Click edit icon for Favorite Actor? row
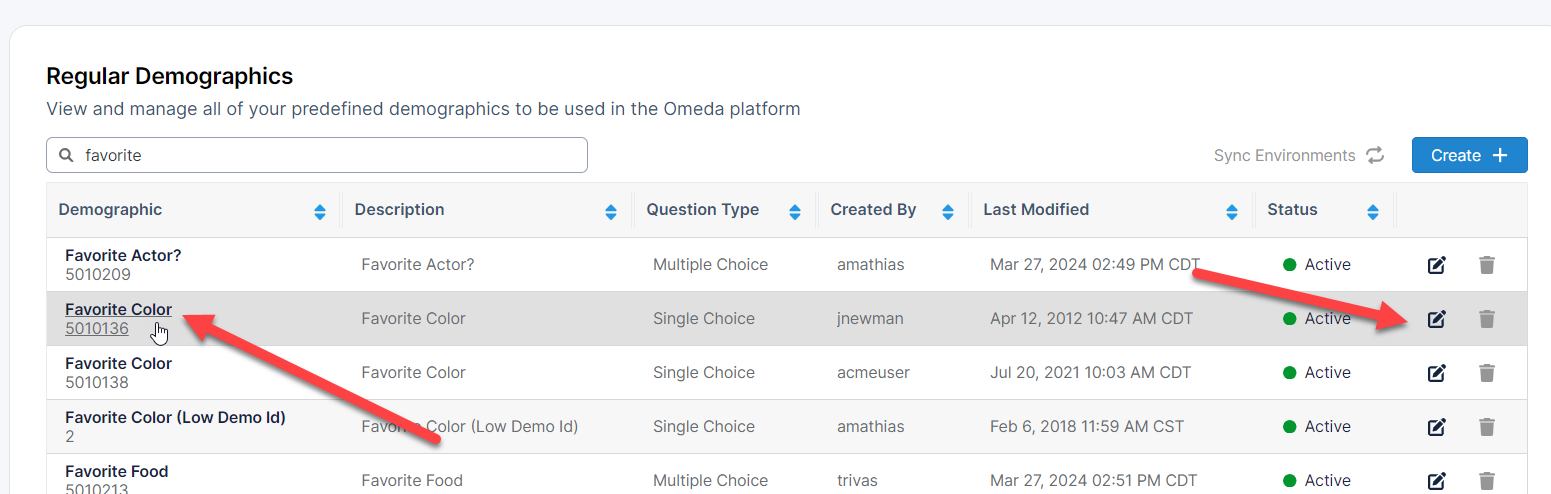The width and height of the screenshot is (1551, 494). coord(1436,265)
